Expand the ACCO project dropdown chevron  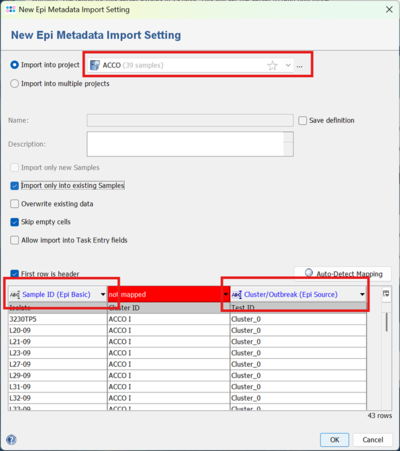[x=288, y=65]
